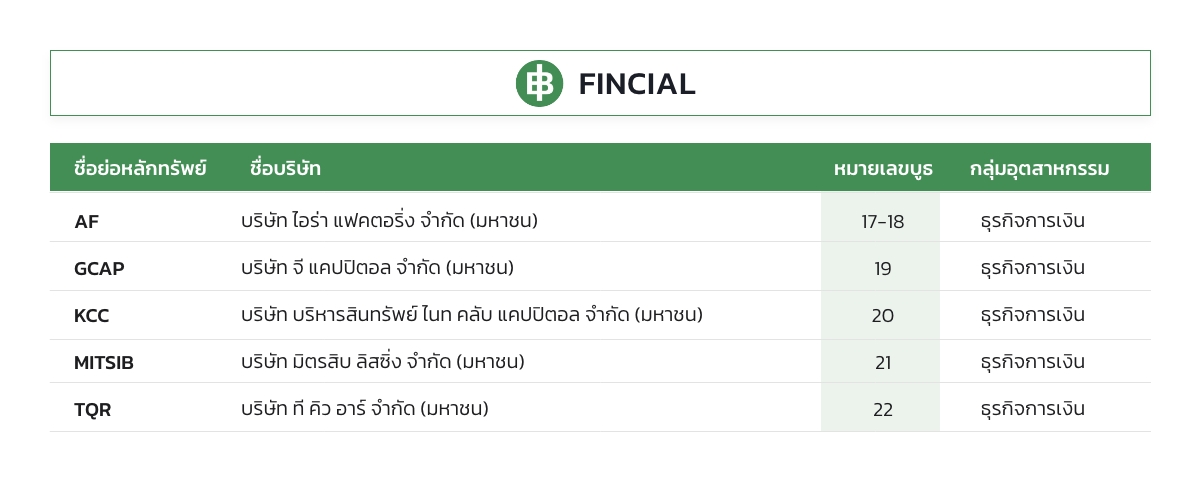Click the FINCIAL title text
The width and height of the screenshot is (1200, 477).
(637, 84)
